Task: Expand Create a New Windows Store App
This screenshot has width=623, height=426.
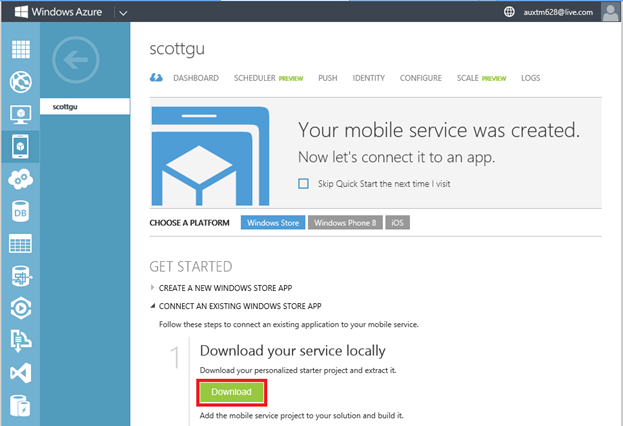Action: (153, 287)
